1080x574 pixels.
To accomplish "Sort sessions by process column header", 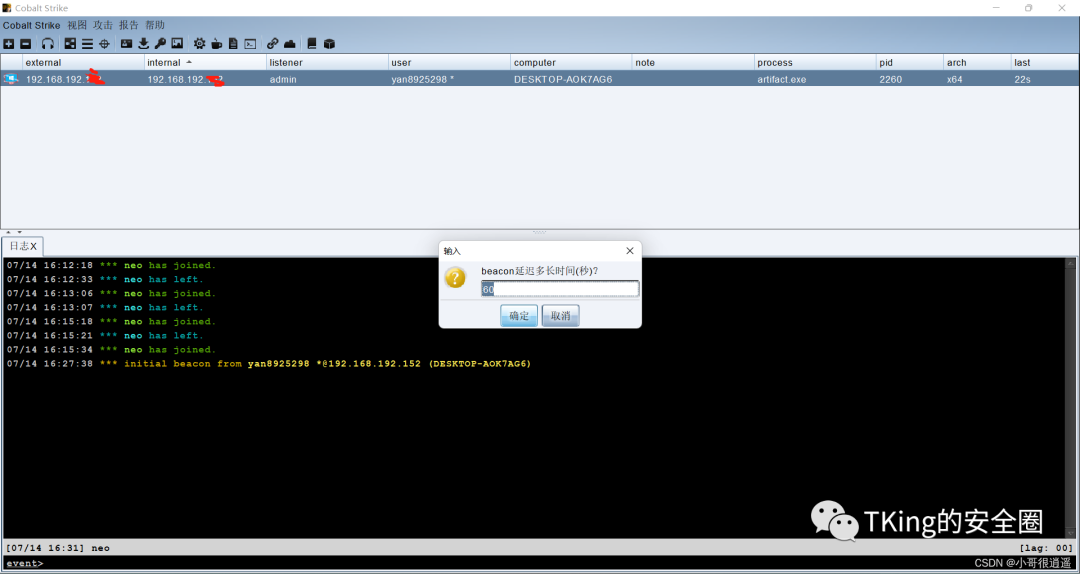I will point(816,63).
